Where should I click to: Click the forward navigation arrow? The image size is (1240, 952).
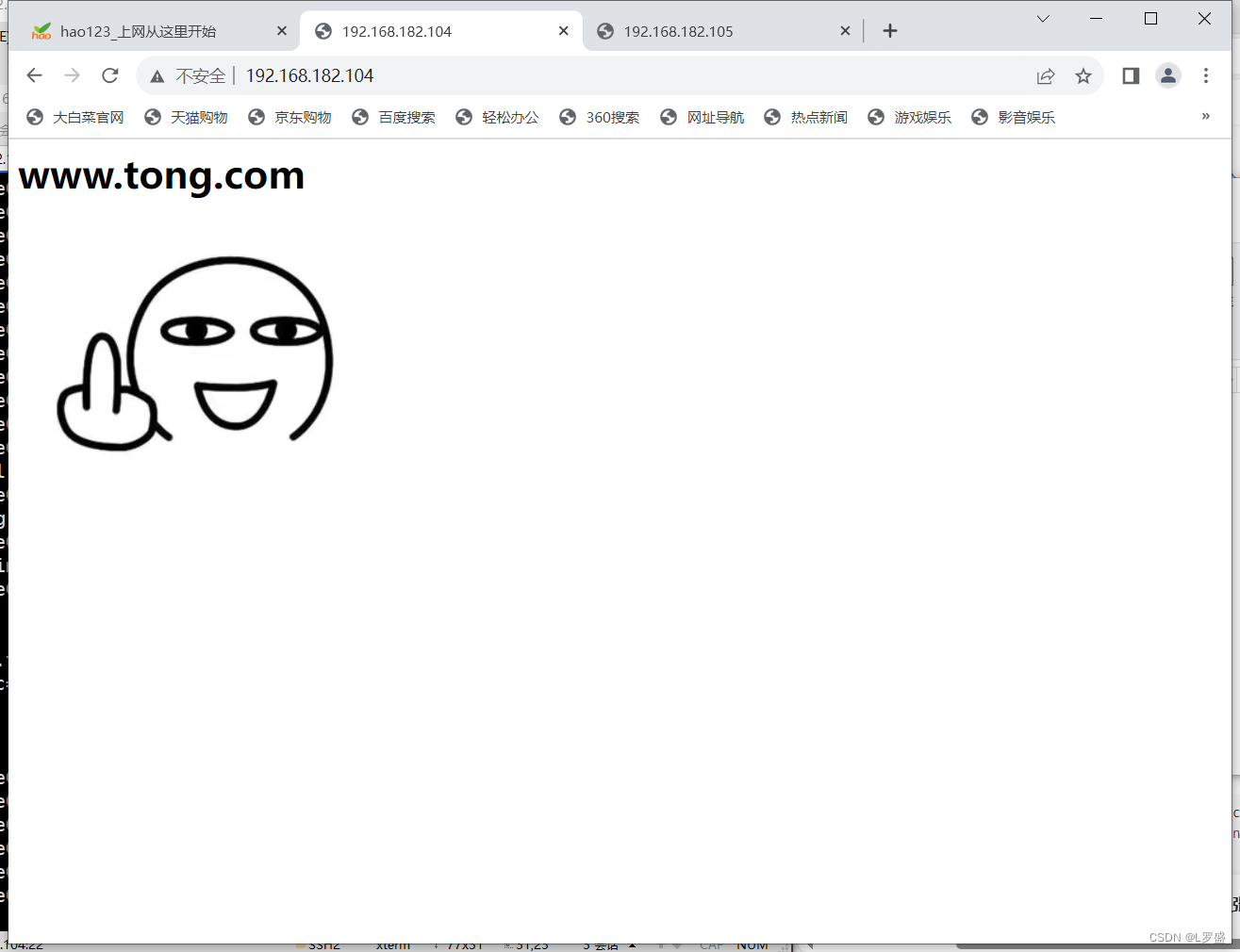tap(73, 75)
